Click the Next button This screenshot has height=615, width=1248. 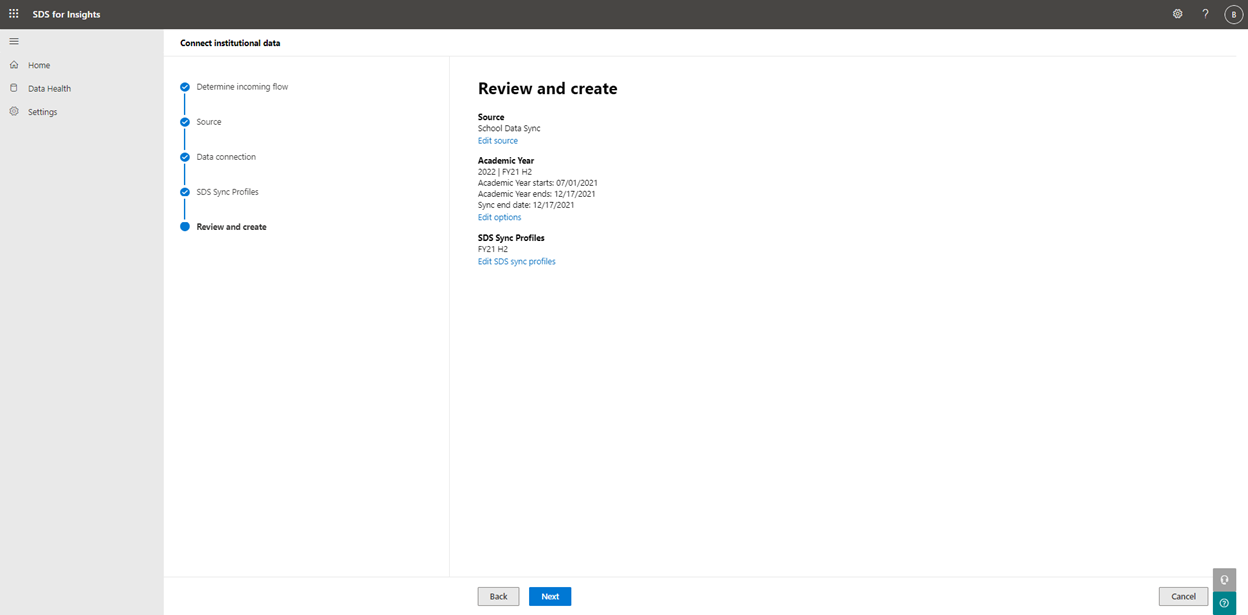click(550, 596)
